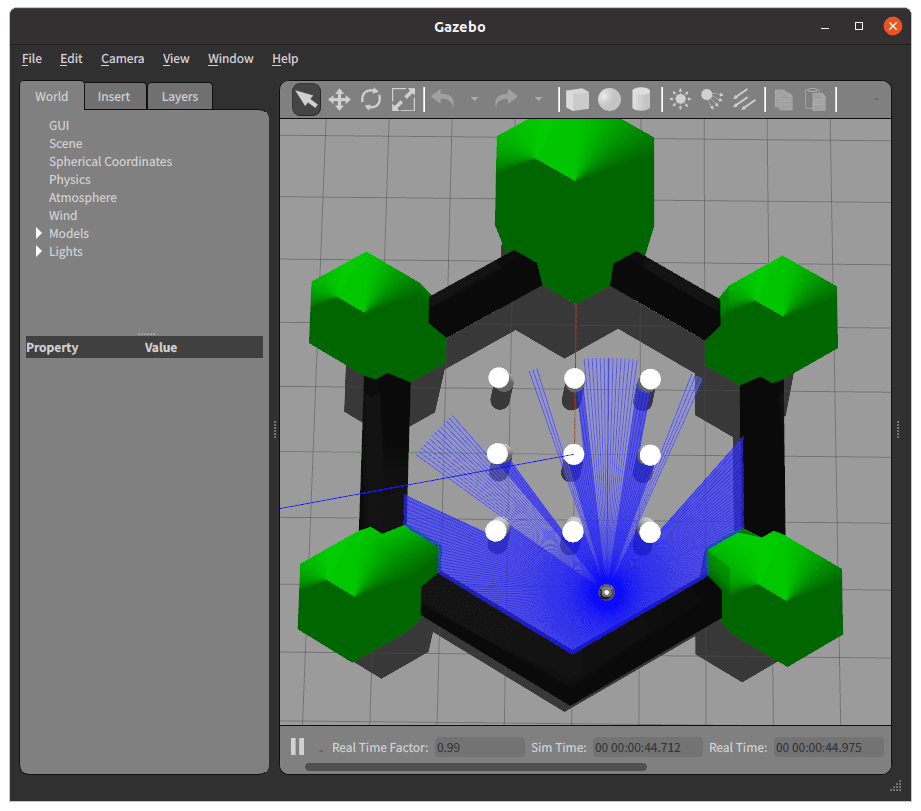
Task: Toggle simulation pause
Action: click(297, 746)
